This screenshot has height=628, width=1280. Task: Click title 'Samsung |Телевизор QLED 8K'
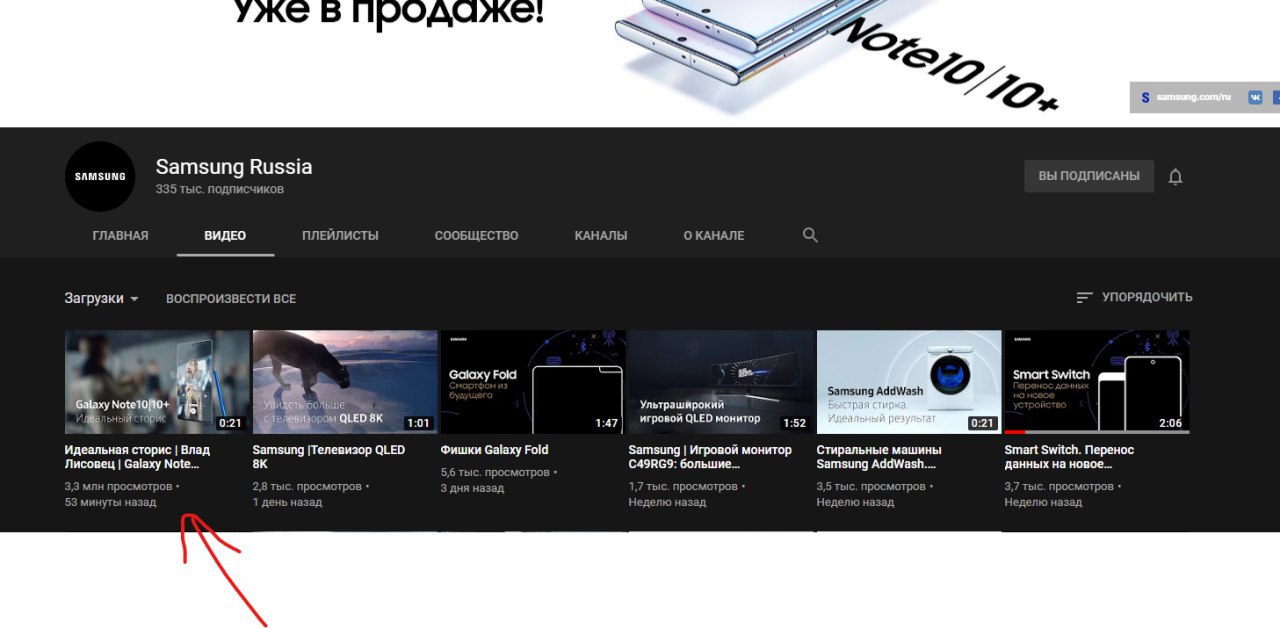coord(329,457)
